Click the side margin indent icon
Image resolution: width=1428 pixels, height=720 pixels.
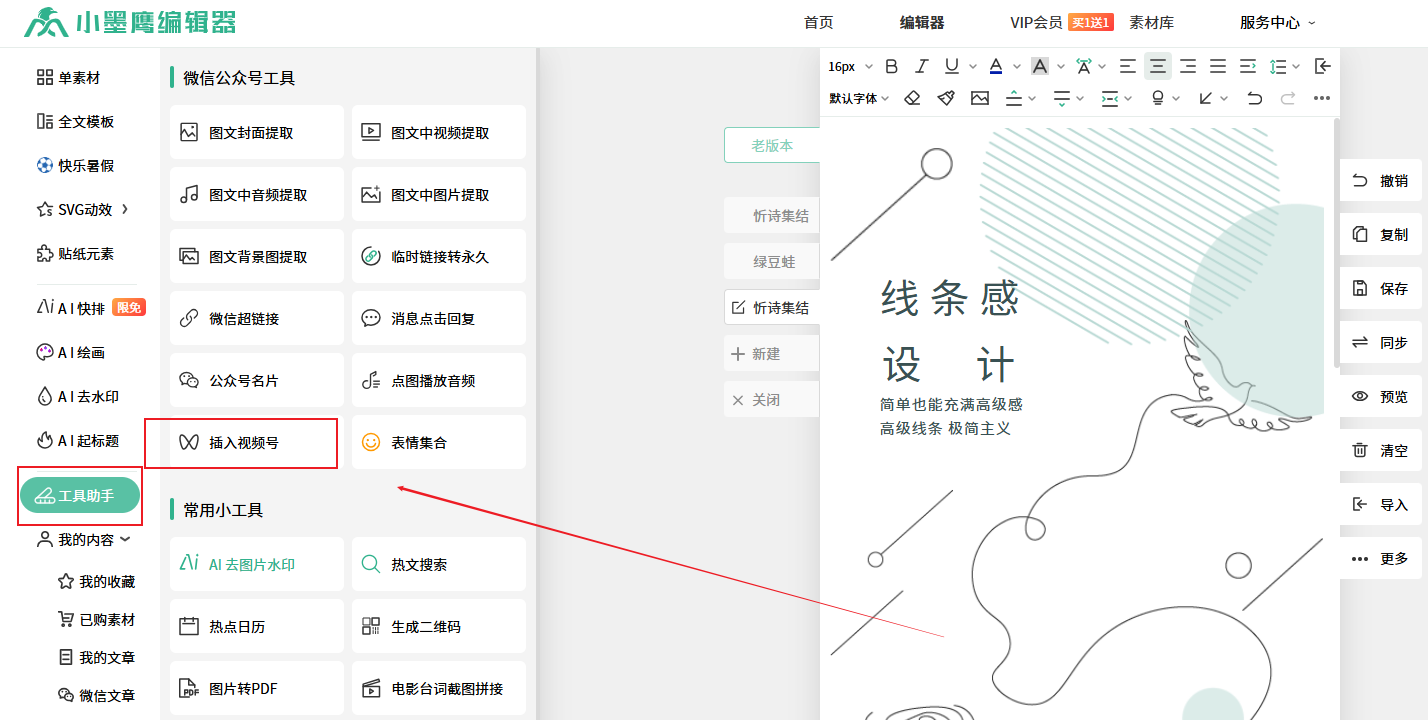click(x=1110, y=98)
